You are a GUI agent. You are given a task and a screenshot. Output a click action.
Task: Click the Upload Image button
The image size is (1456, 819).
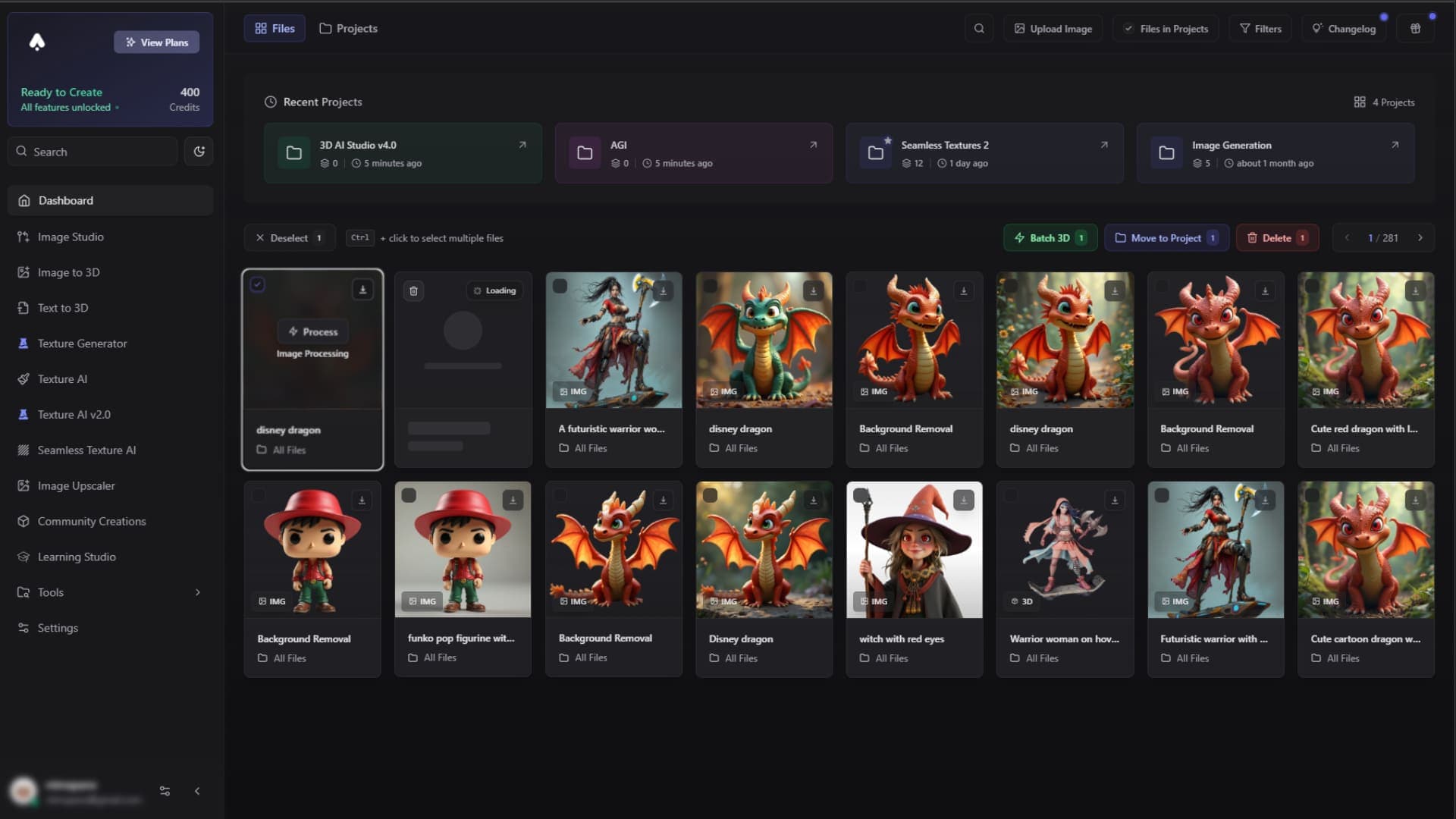point(1053,28)
